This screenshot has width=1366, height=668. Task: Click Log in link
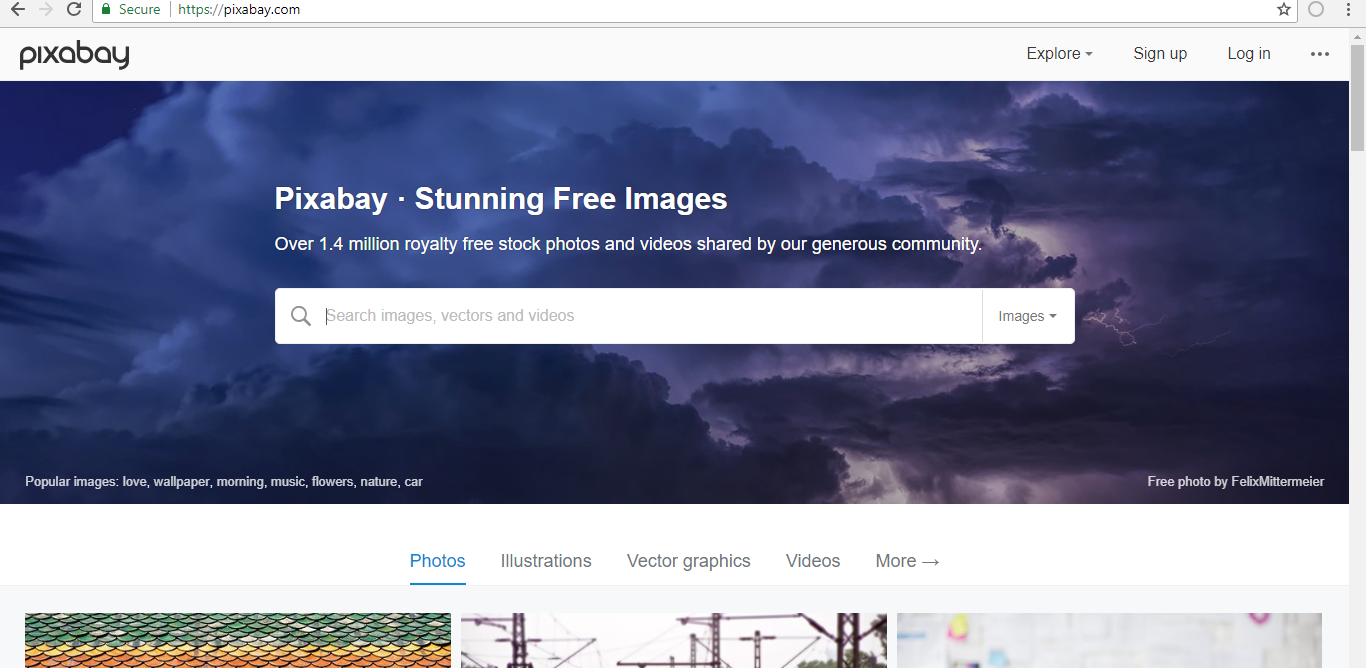(1249, 54)
